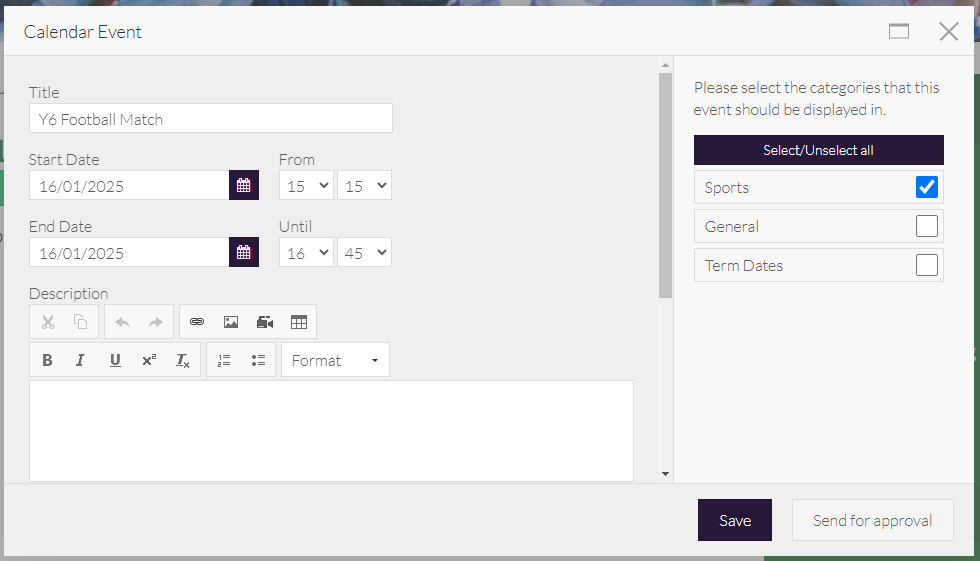The height and width of the screenshot is (561, 980).
Task: Click the remove formatting icon
Action: (183, 360)
